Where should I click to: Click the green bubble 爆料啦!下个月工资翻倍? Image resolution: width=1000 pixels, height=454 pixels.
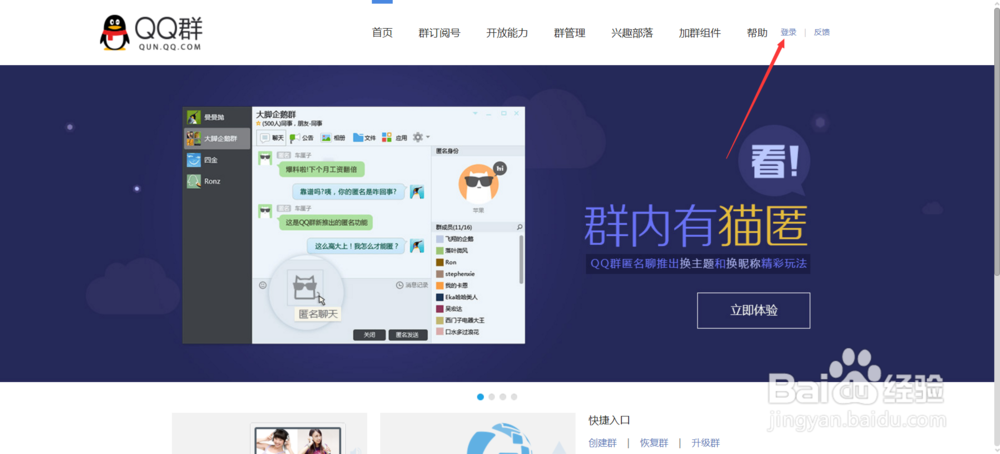coord(321,170)
